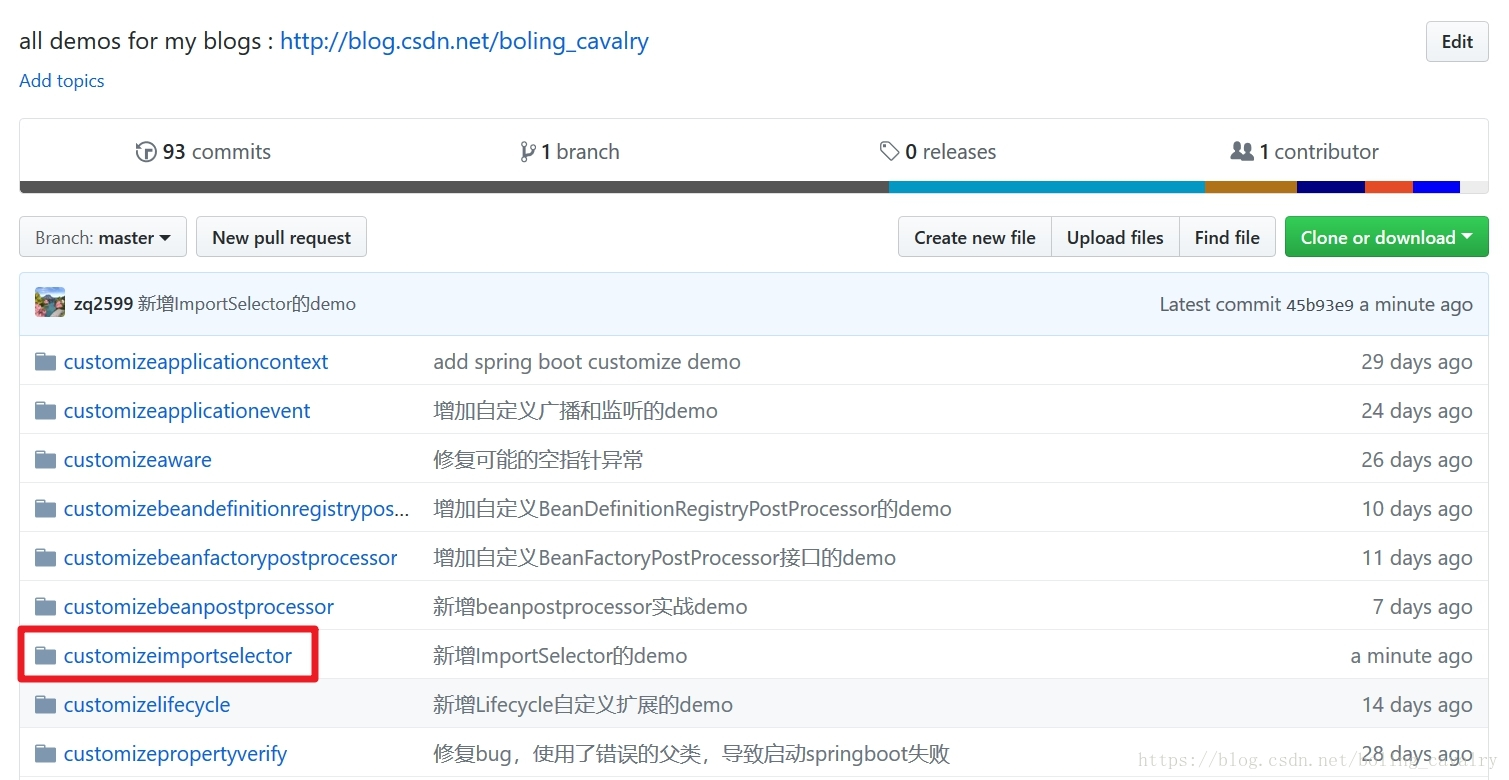
Task: Click the New pull request button
Action: click(281, 238)
